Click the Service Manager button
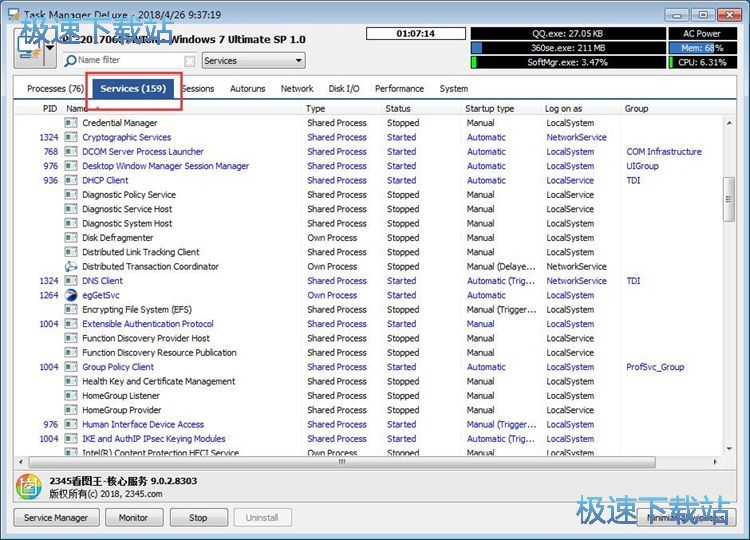This screenshot has height=540, width=750. pos(56,518)
